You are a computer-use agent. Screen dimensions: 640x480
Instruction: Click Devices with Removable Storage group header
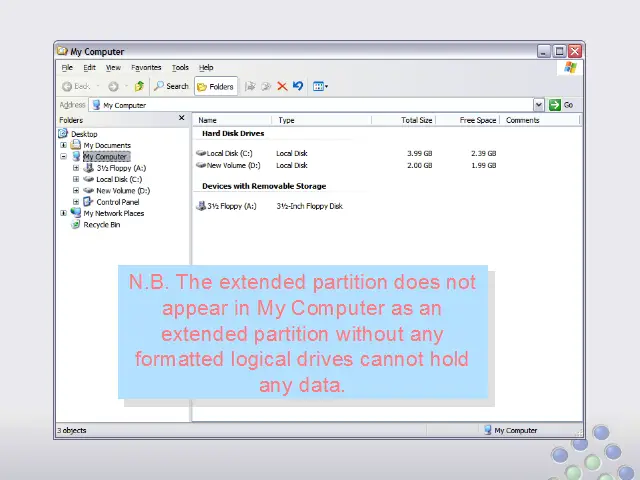[x=264, y=186]
